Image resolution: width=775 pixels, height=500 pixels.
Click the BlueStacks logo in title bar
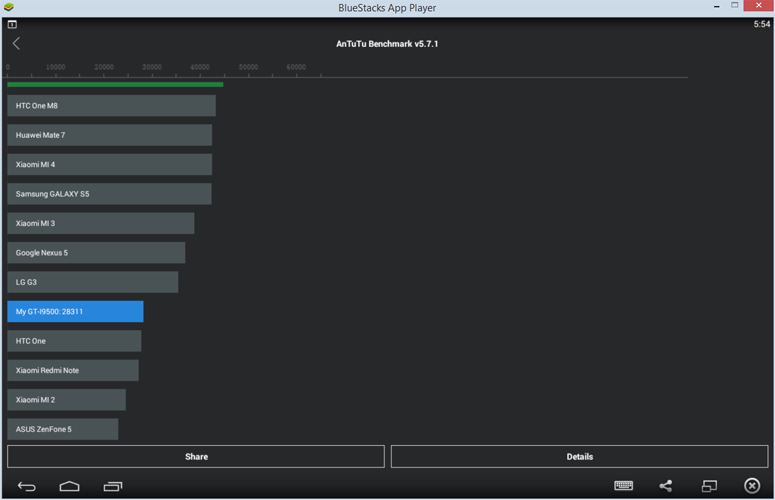8,7
